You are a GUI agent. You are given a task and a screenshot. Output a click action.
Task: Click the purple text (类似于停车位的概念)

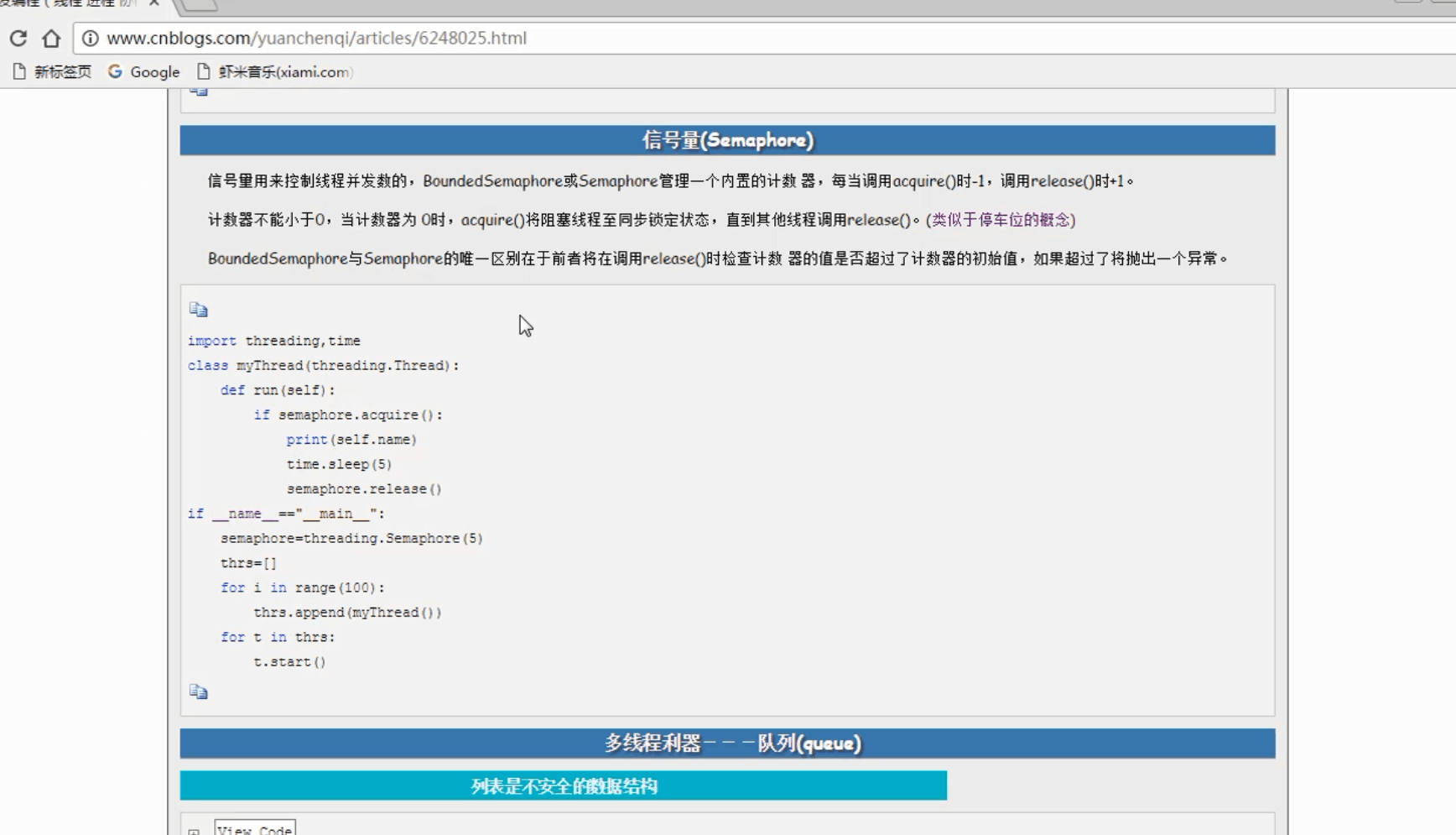[x=1001, y=220]
